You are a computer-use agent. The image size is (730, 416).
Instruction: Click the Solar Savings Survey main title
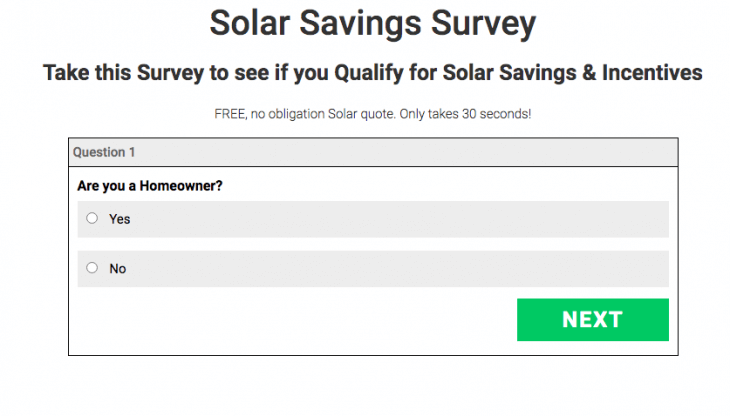pyautogui.click(x=372, y=25)
